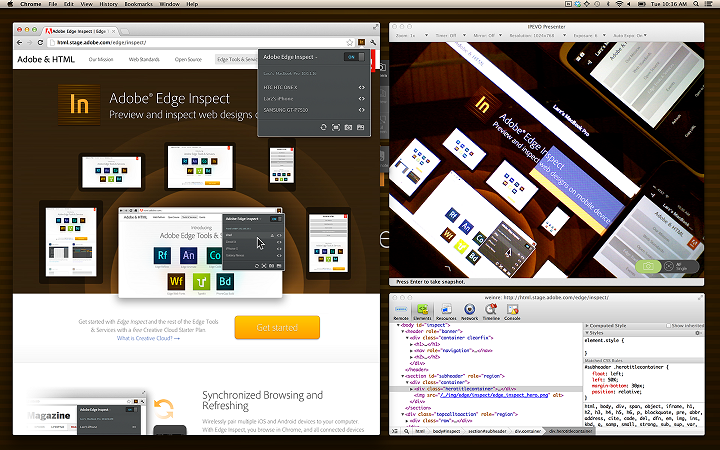Select body#inspect in the breadcrumb bar
This screenshot has width=720, height=450.
(447, 431)
